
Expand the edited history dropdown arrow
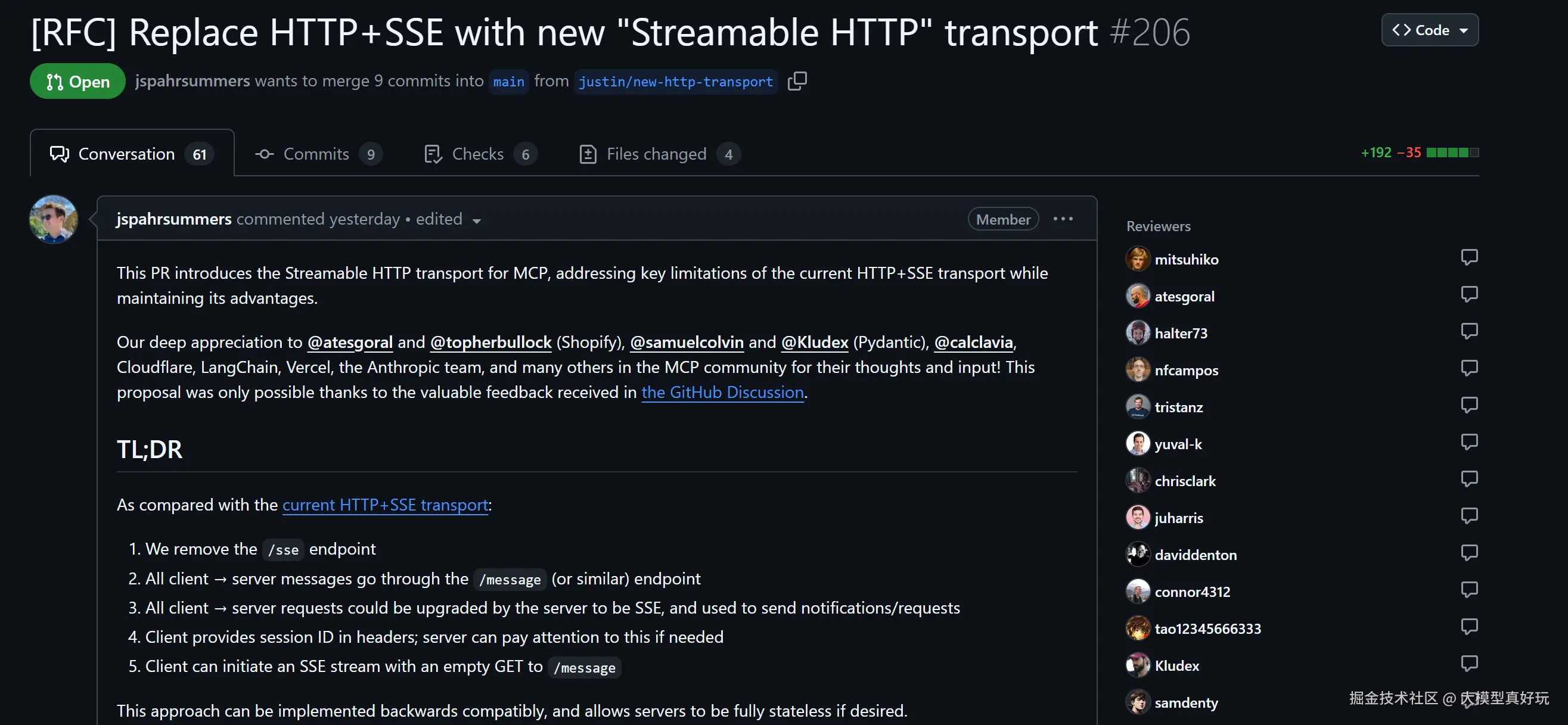click(x=477, y=221)
